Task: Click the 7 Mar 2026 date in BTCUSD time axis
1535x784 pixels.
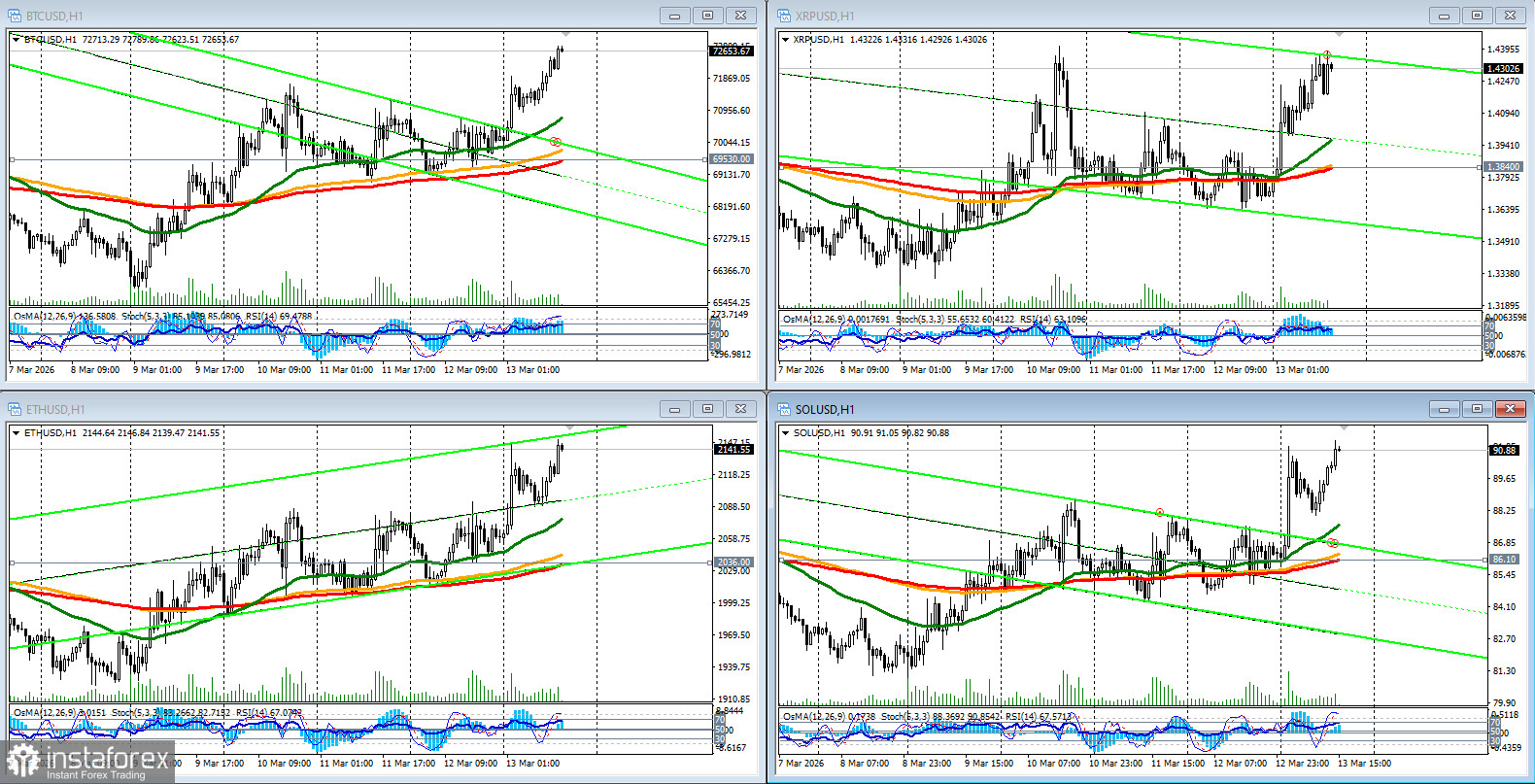Action: 32,370
